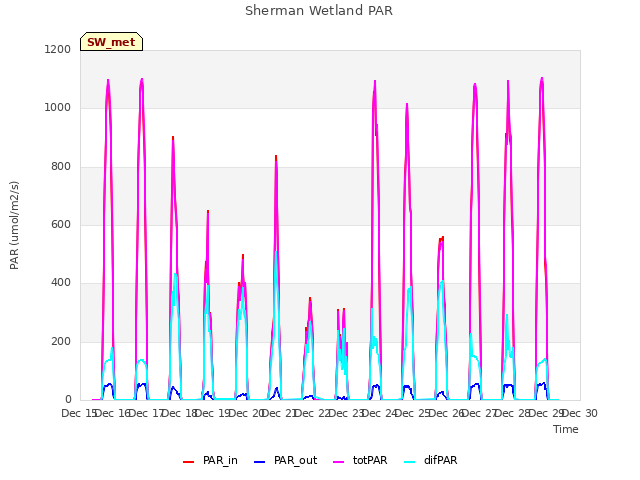Click the blue PAR_out legend color marker

(259, 462)
